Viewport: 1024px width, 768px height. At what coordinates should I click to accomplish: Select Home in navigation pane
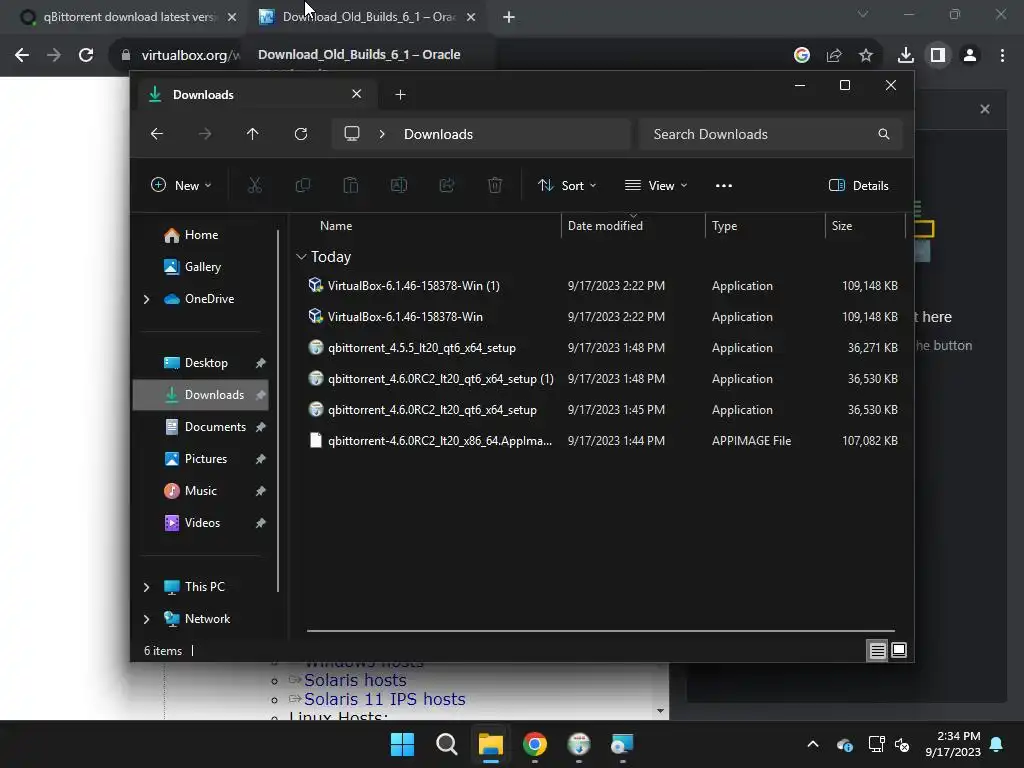tap(201, 235)
